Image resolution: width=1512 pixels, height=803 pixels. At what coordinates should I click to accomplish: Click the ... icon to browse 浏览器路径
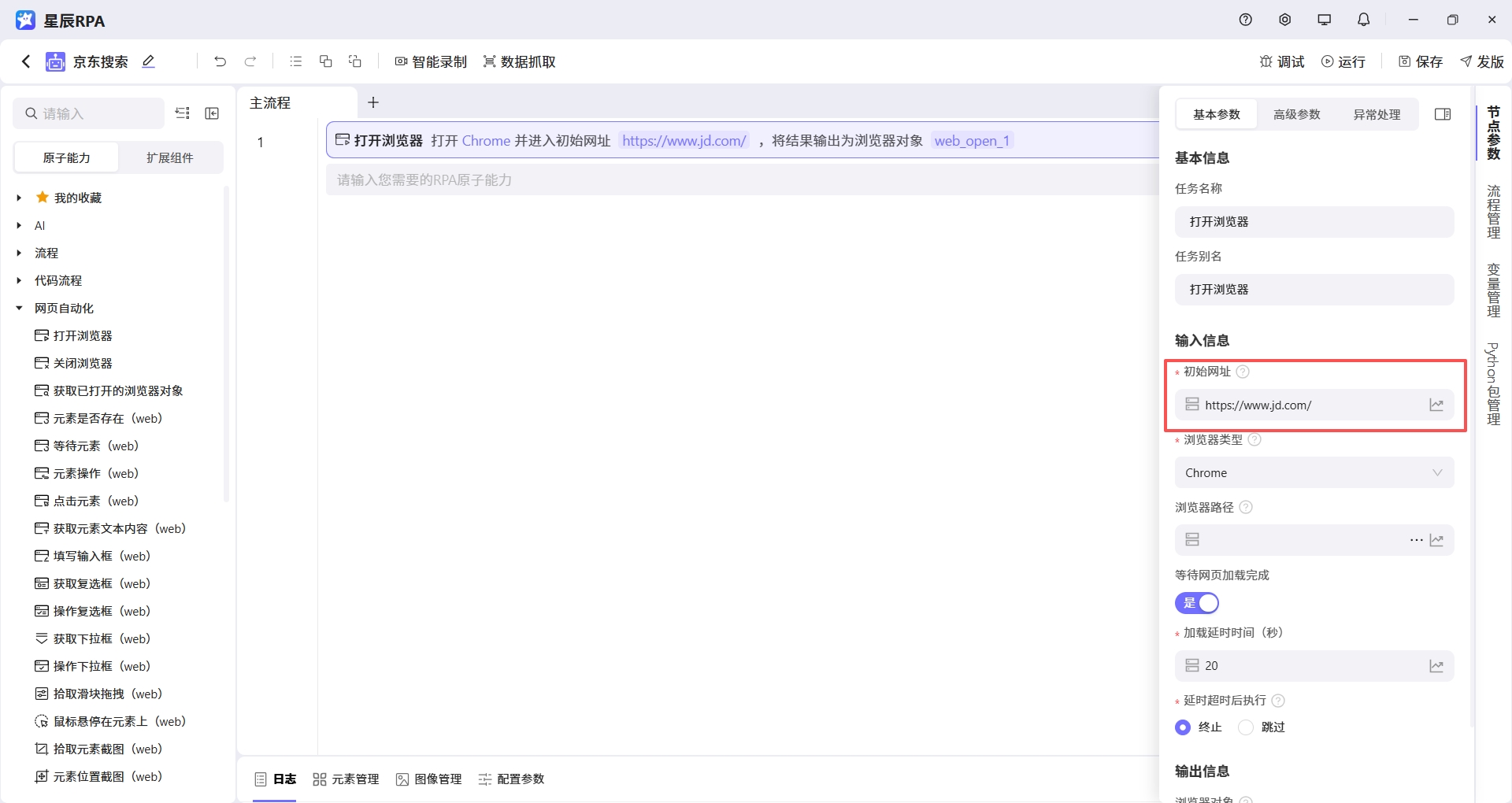(1416, 540)
